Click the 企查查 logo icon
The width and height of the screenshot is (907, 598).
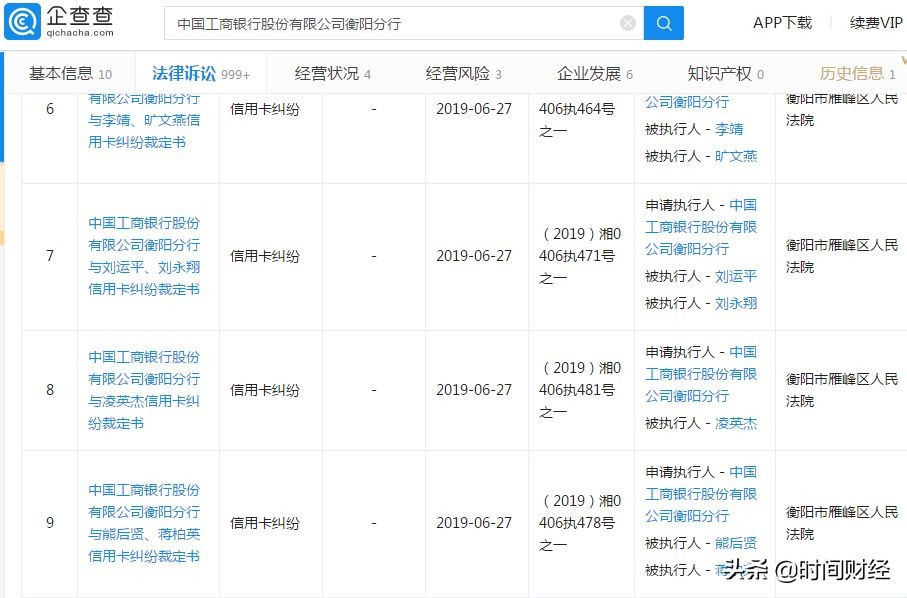pos(20,22)
